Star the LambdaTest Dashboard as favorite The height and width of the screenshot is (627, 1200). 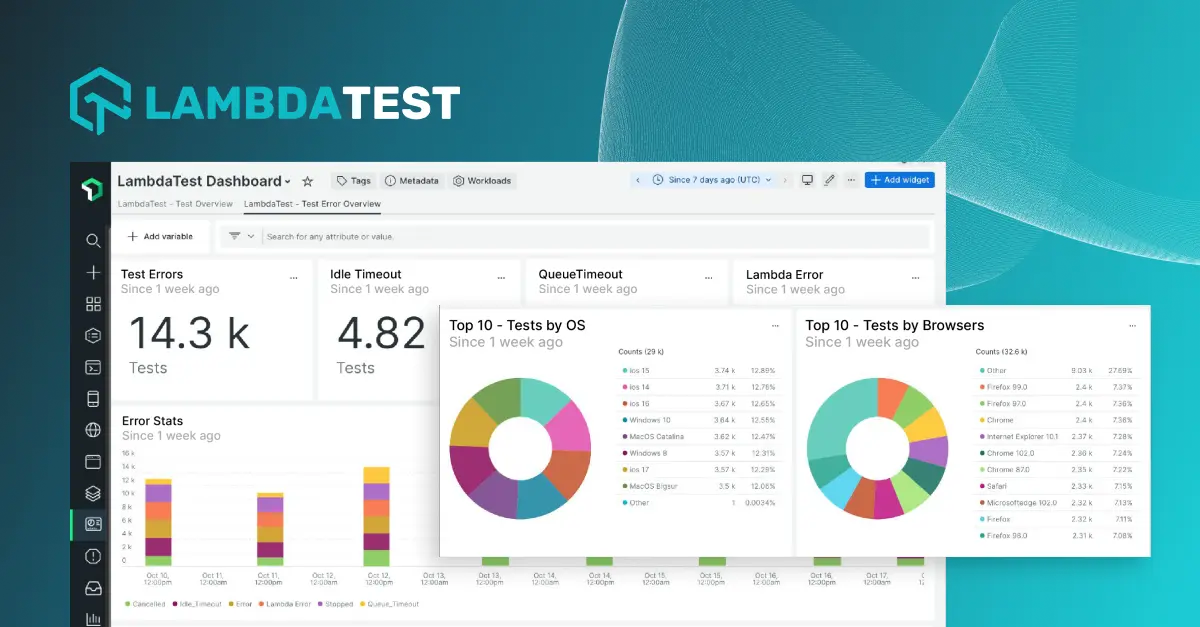[x=307, y=181]
